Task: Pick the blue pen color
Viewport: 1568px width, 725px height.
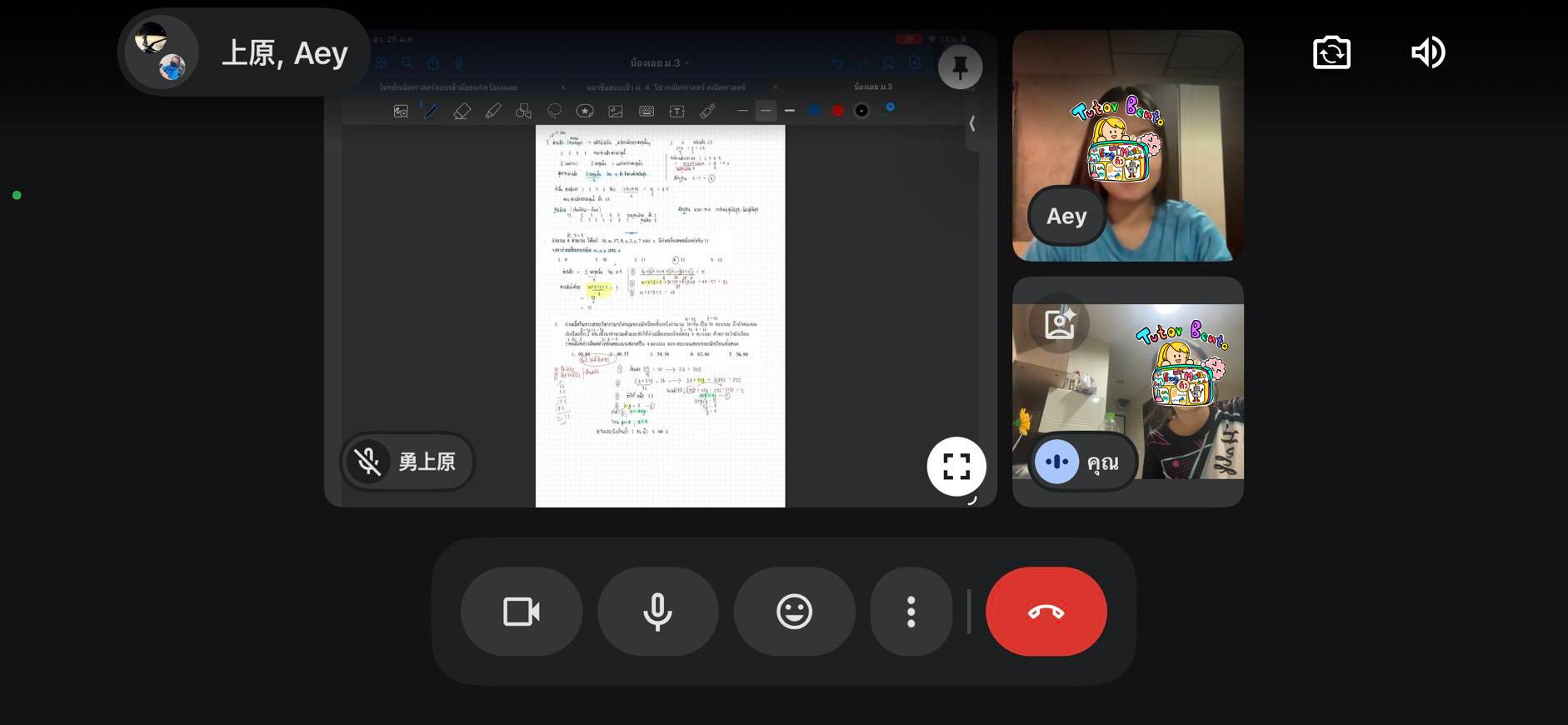Action: point(814,110)
